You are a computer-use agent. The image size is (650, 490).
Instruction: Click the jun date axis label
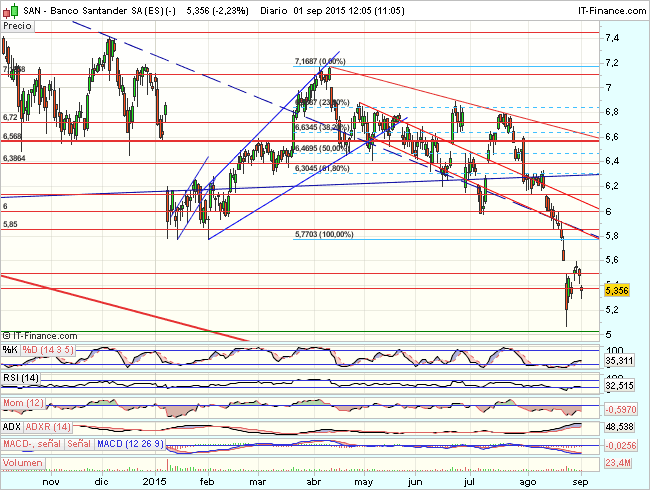pos(415,482)
